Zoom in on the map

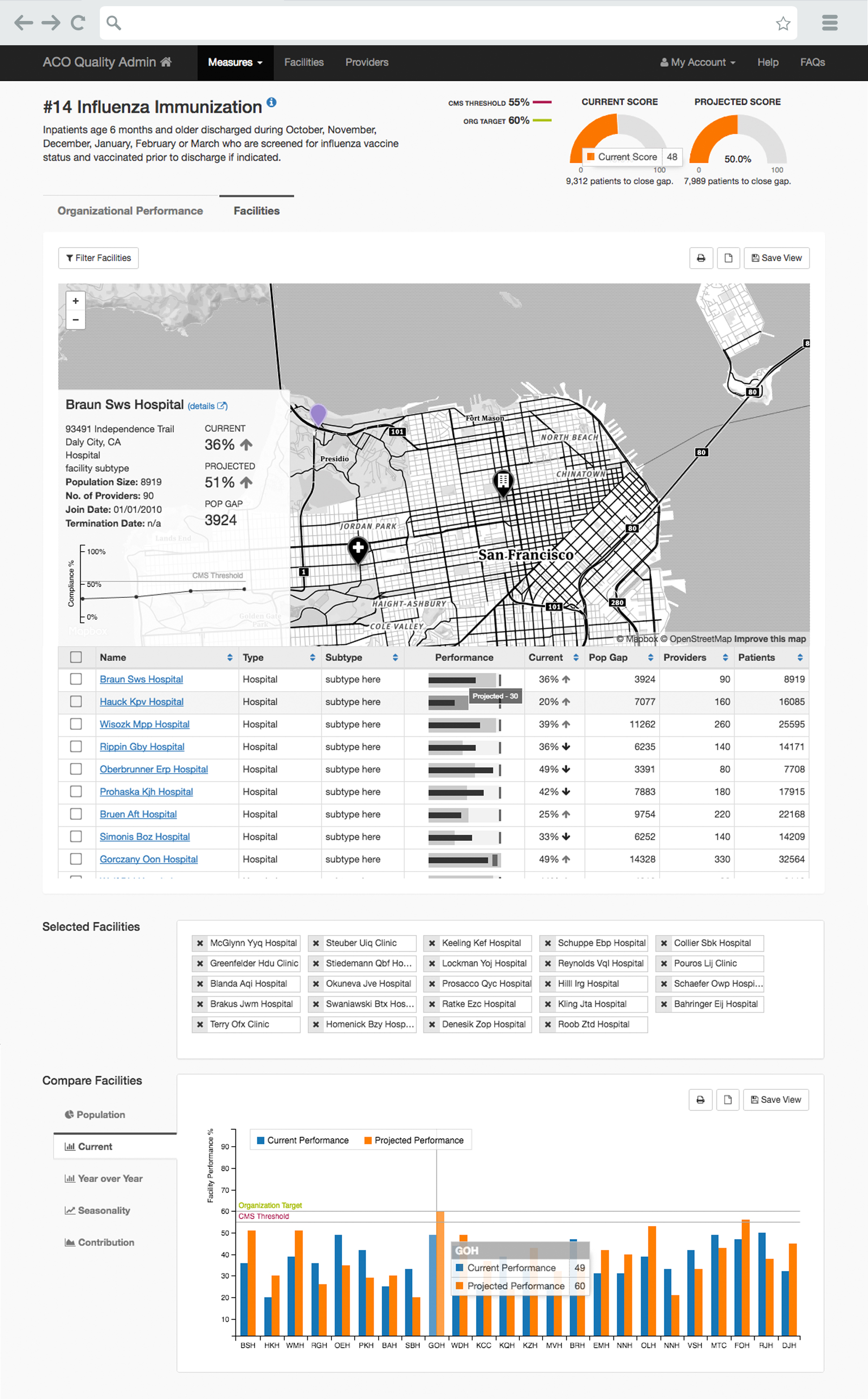(75, 301)
